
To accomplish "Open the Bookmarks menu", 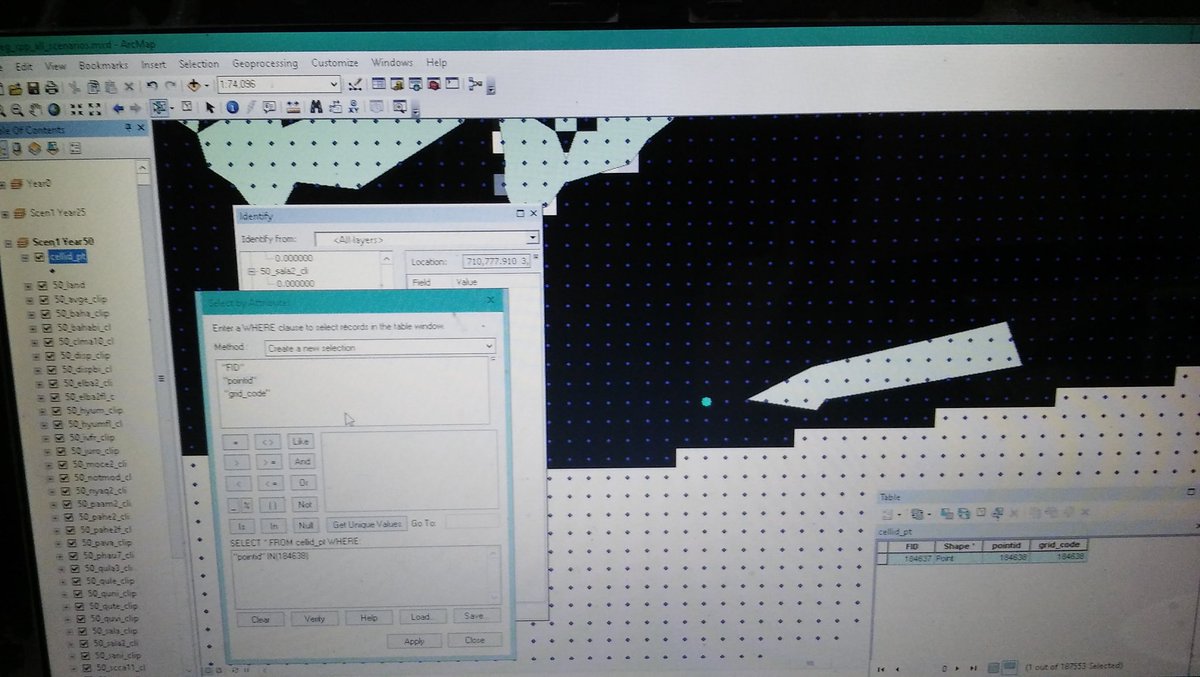I will (103, 64).
